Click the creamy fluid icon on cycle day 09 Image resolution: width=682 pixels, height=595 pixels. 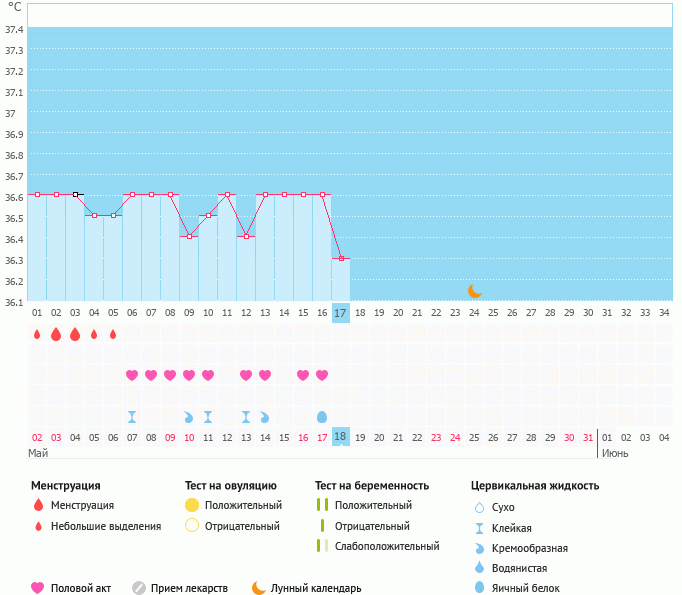click(189, 416)
